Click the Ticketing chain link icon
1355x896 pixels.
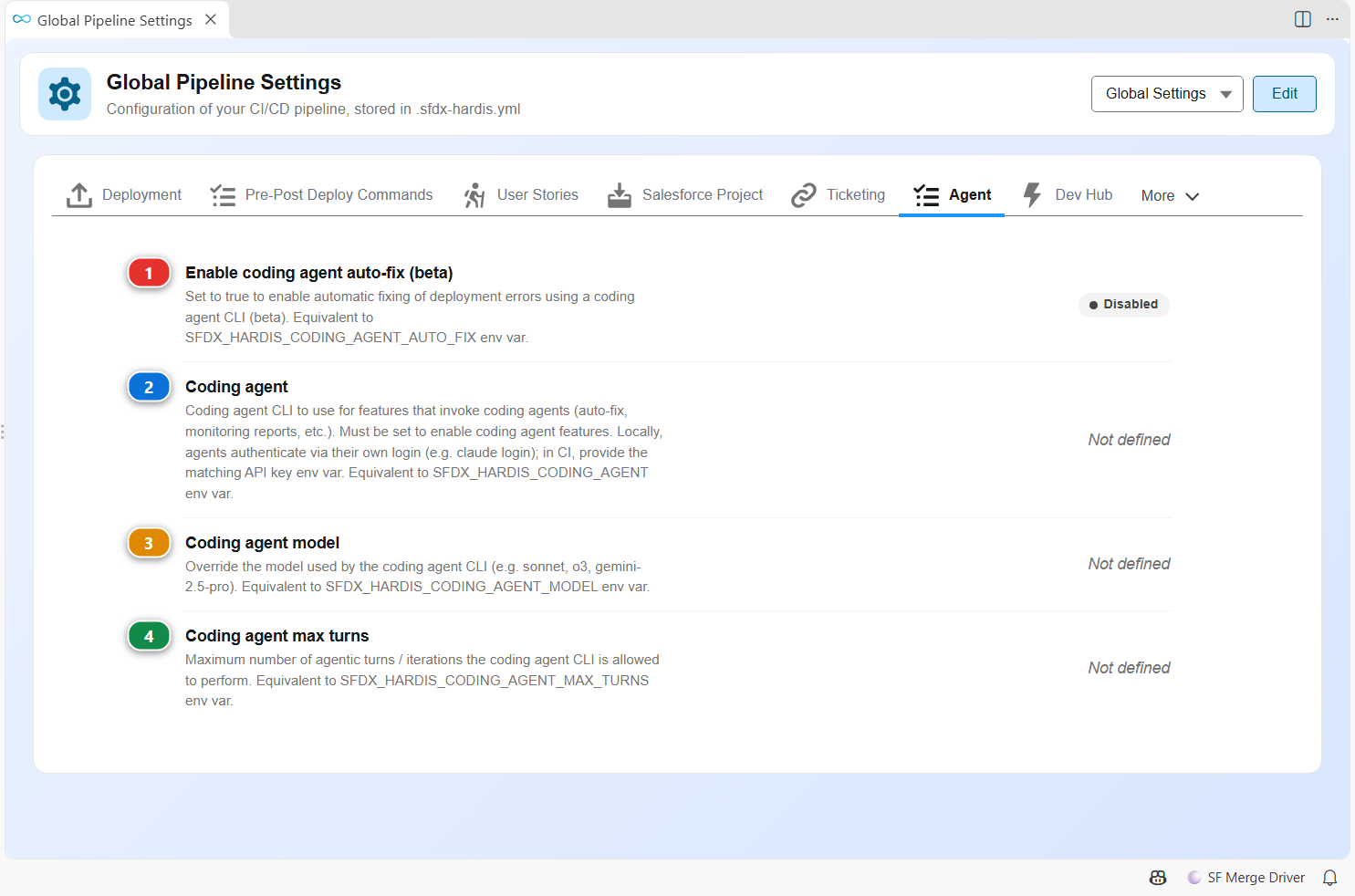[804, 195]
